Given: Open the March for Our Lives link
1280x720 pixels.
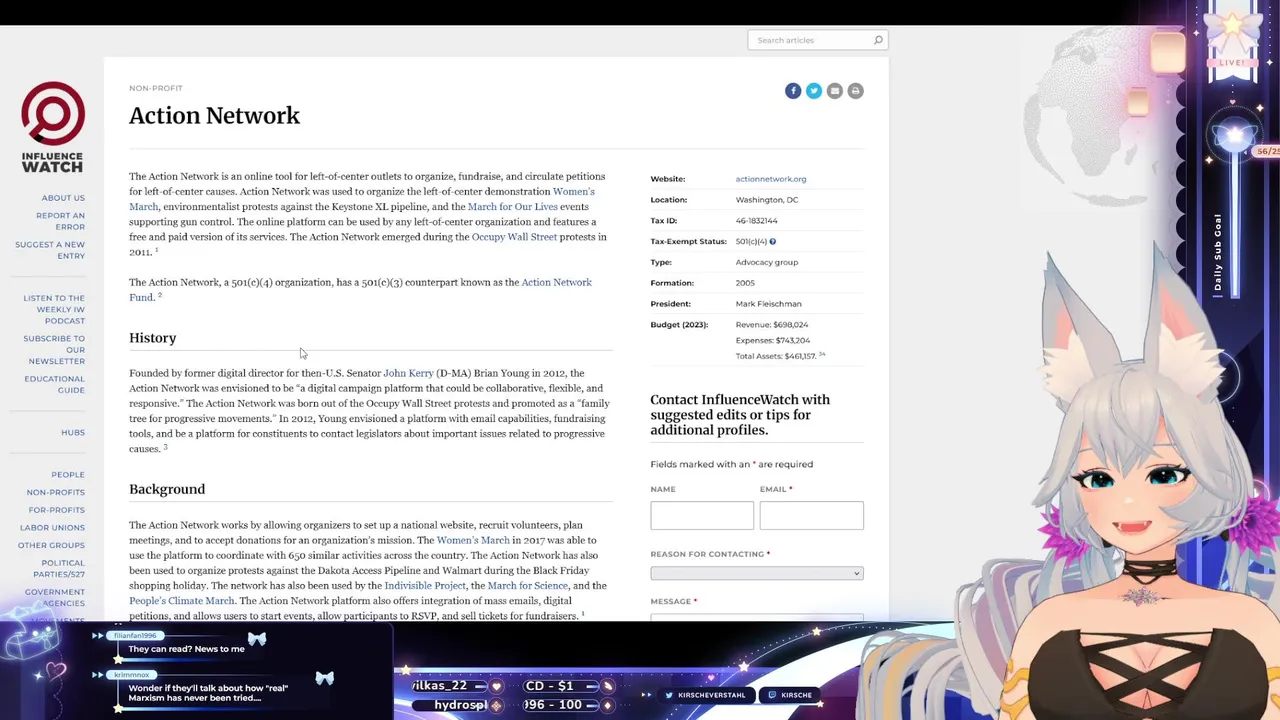Looking at the screenshot, I should click(512, 206).
